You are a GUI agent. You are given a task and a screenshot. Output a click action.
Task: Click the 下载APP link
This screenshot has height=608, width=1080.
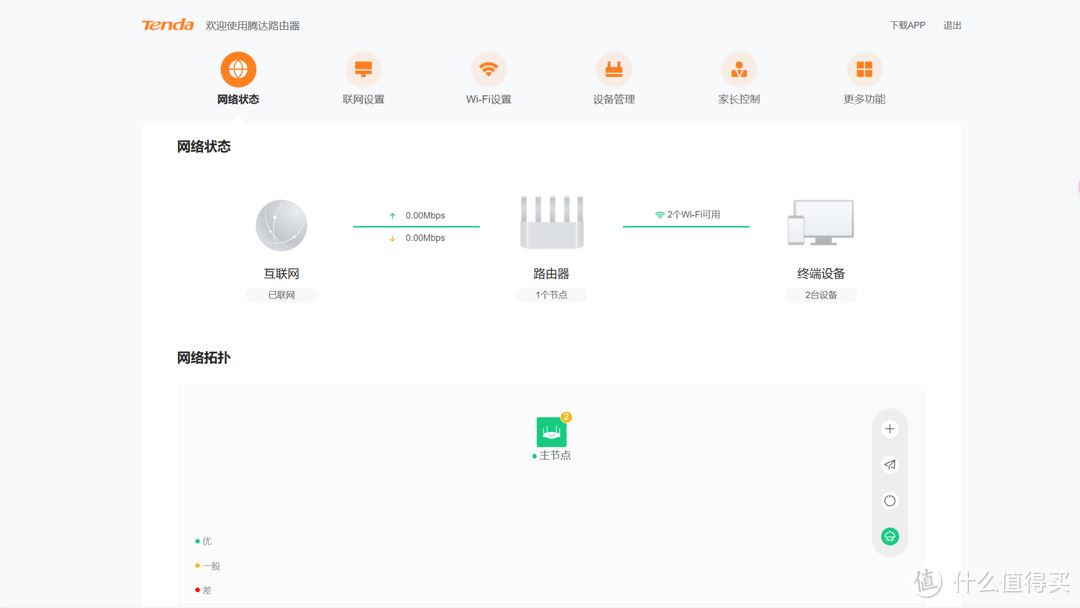click(908, 25)
